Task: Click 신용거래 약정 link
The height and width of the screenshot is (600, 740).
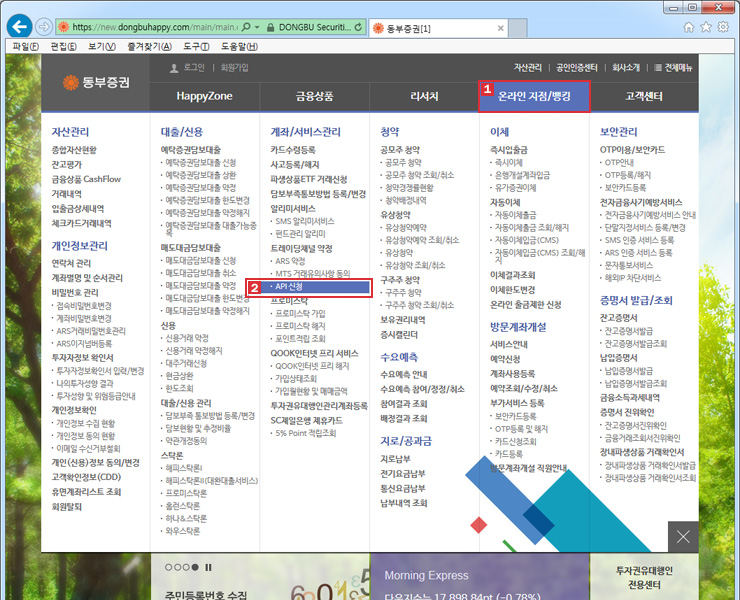Action: (x=187, y=338)
